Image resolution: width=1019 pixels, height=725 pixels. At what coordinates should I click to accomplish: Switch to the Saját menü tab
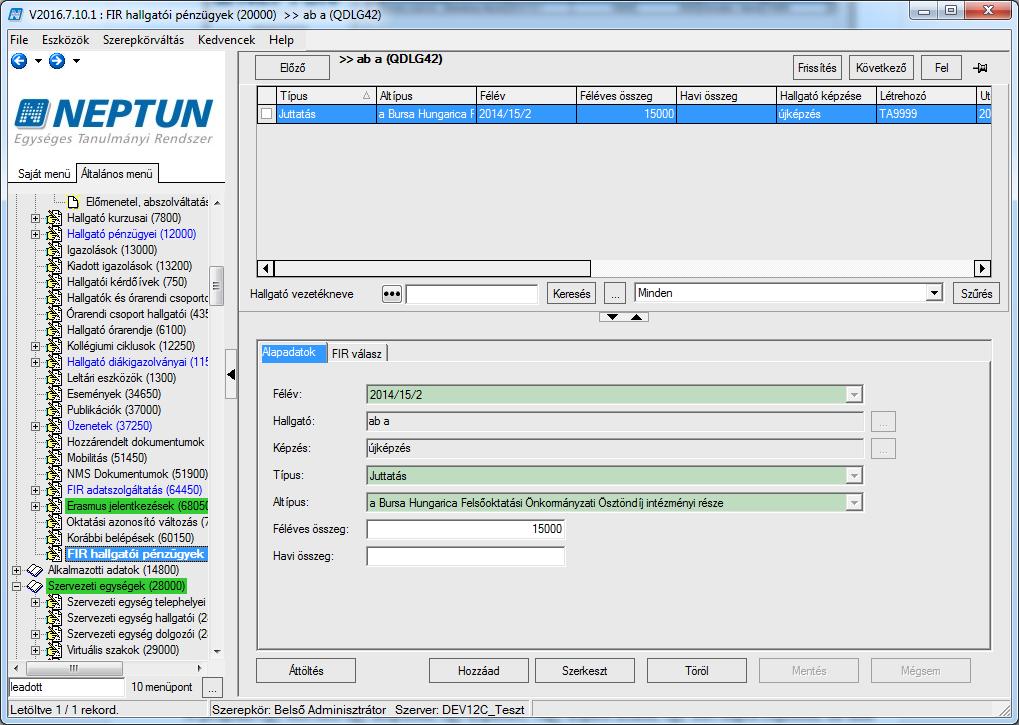point(44,174)
